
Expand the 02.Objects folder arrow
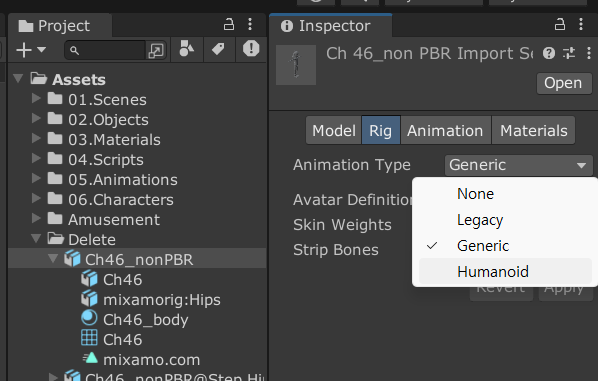click(x=36, y=118)
